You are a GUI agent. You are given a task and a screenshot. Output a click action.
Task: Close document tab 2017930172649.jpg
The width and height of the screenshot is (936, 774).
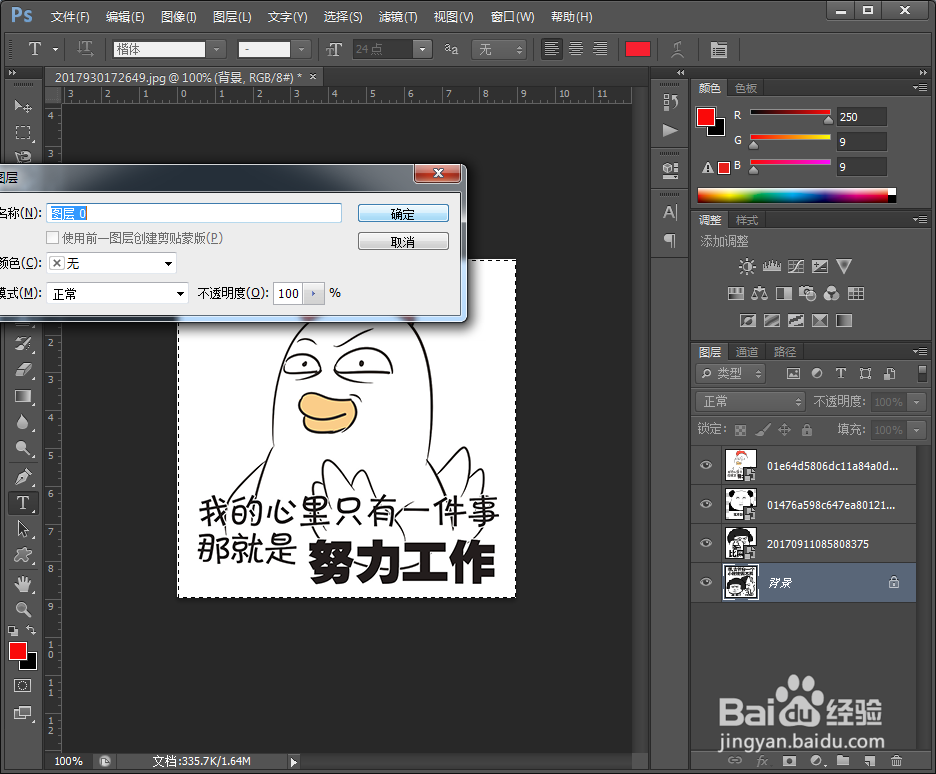tap(313, 76)
